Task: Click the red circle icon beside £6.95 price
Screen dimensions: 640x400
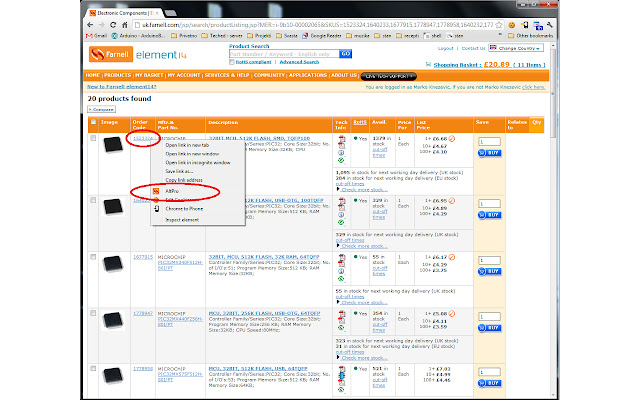Action: [x=452, y=201]
